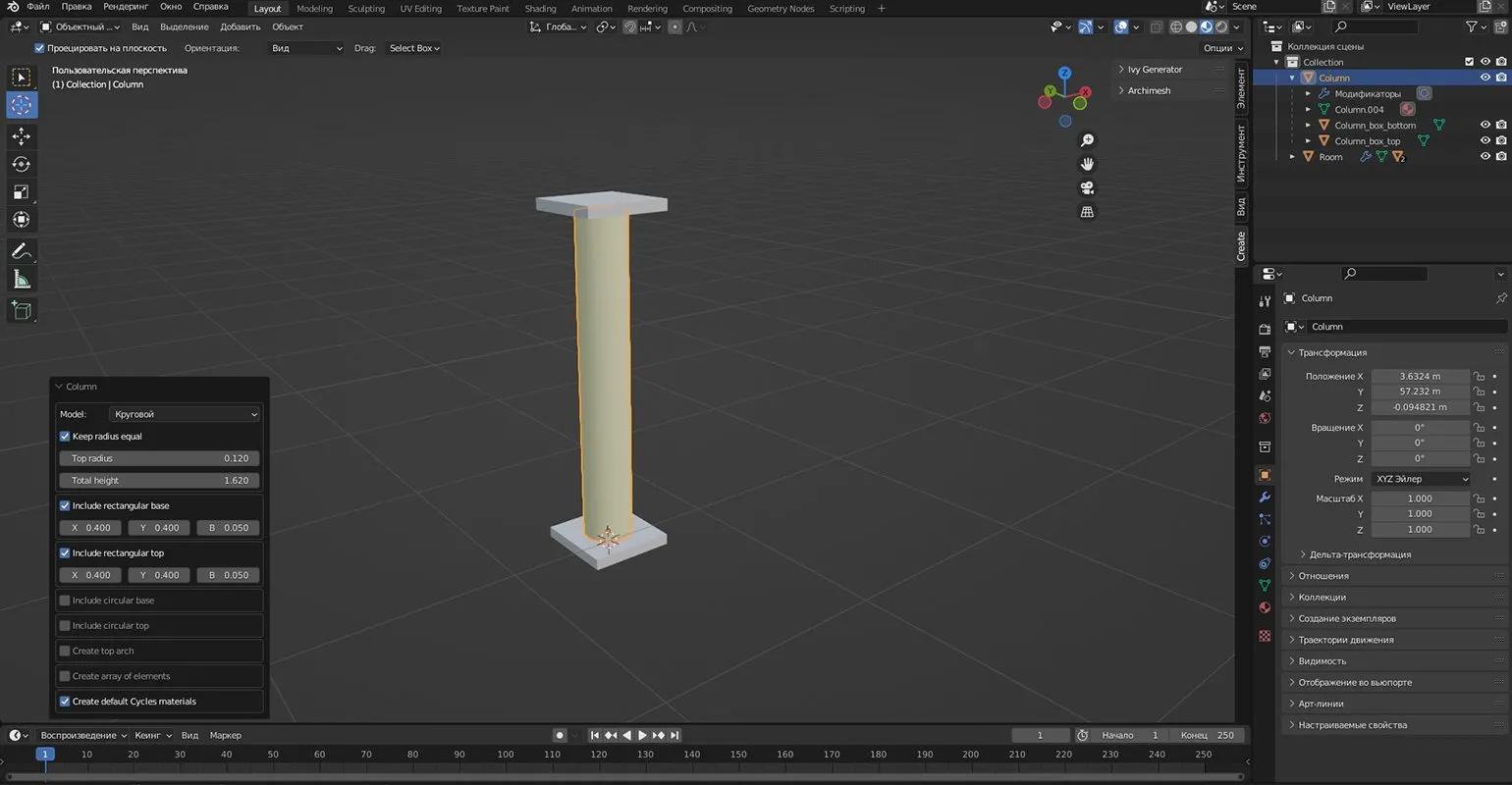Select the Measure ruler tool
1512x785 pixels.
click(21, 281)
